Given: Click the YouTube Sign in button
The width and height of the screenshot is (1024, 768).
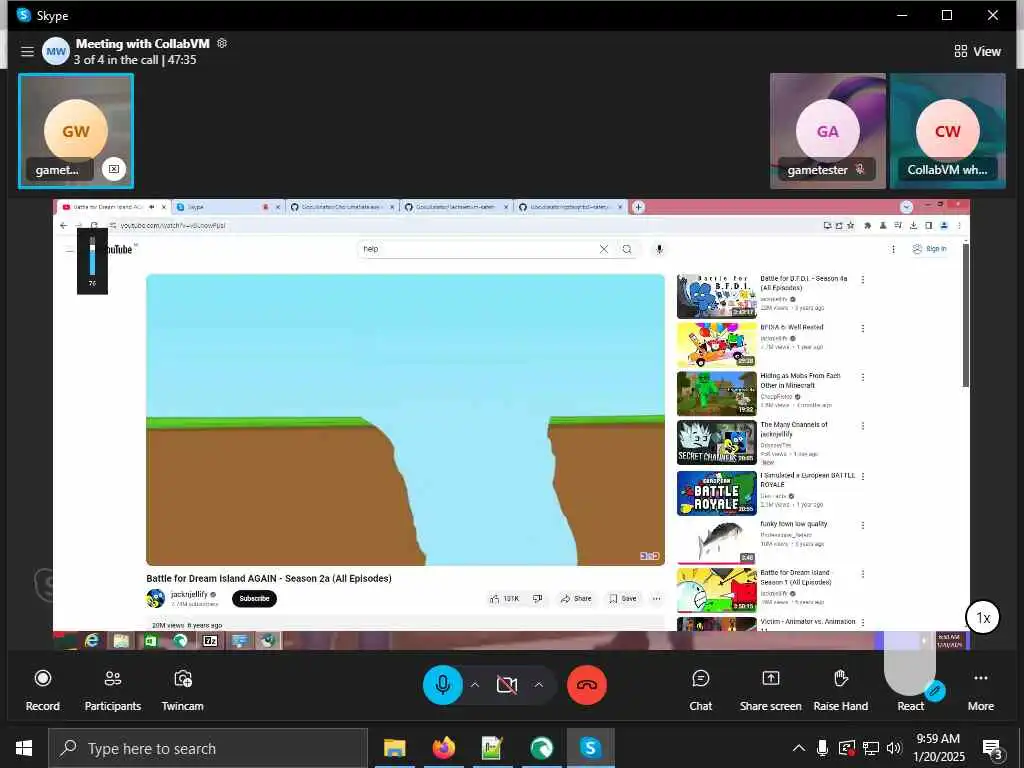Looking at the screenshot, I should click(x=929, y=249).
